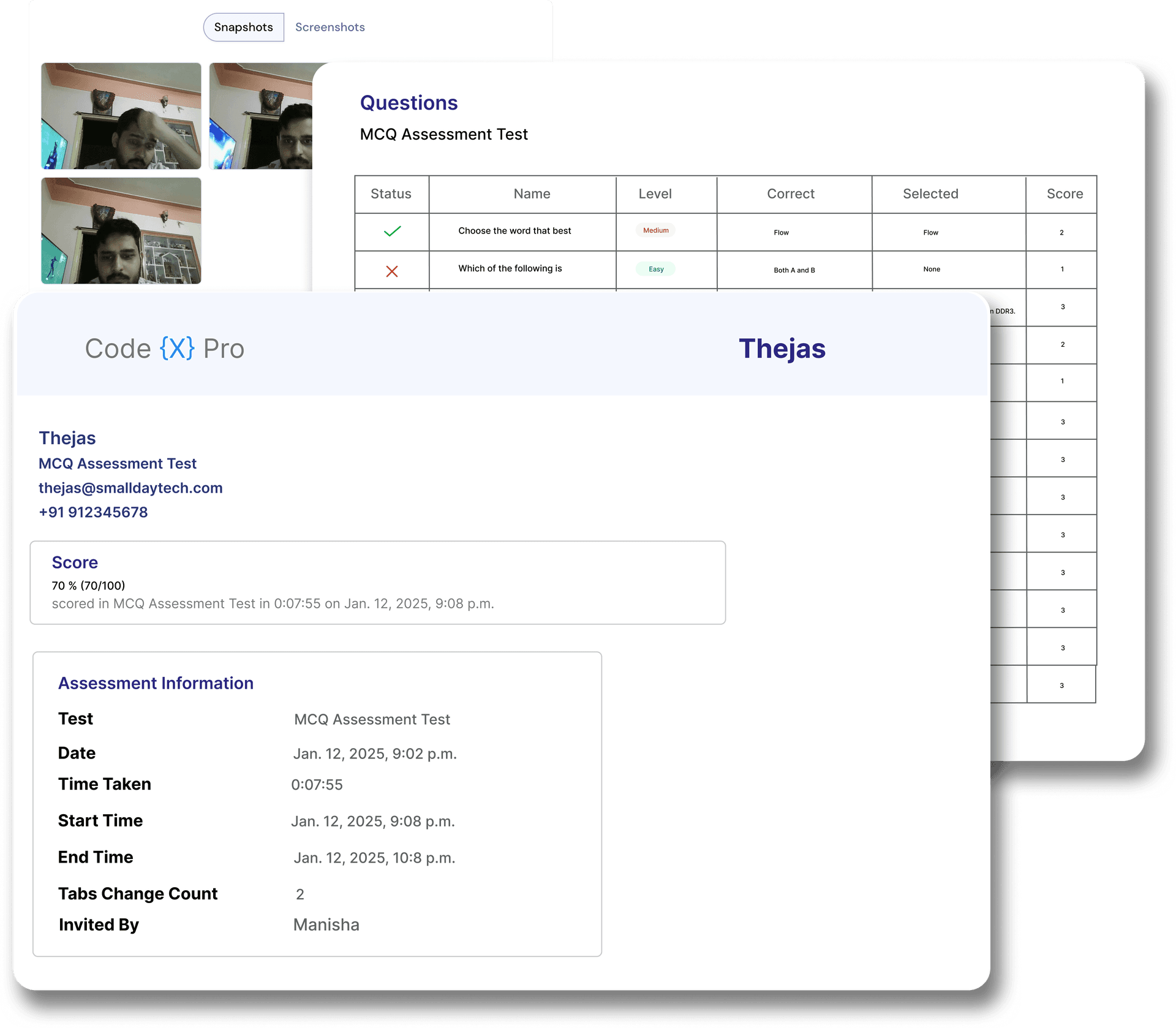
Task: Open the third snapshot thumbnail below
Action: [x=121, y=231]
